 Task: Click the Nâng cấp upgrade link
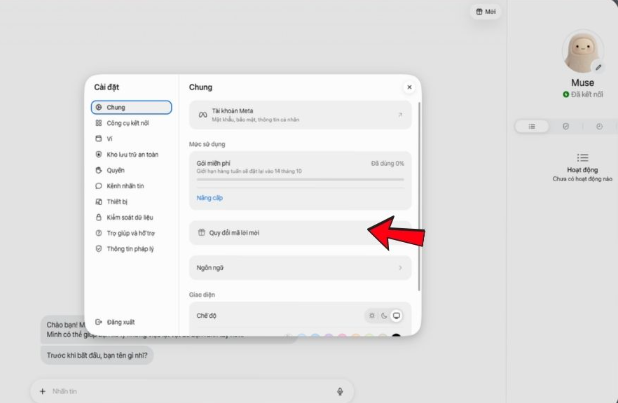point(210,198)
